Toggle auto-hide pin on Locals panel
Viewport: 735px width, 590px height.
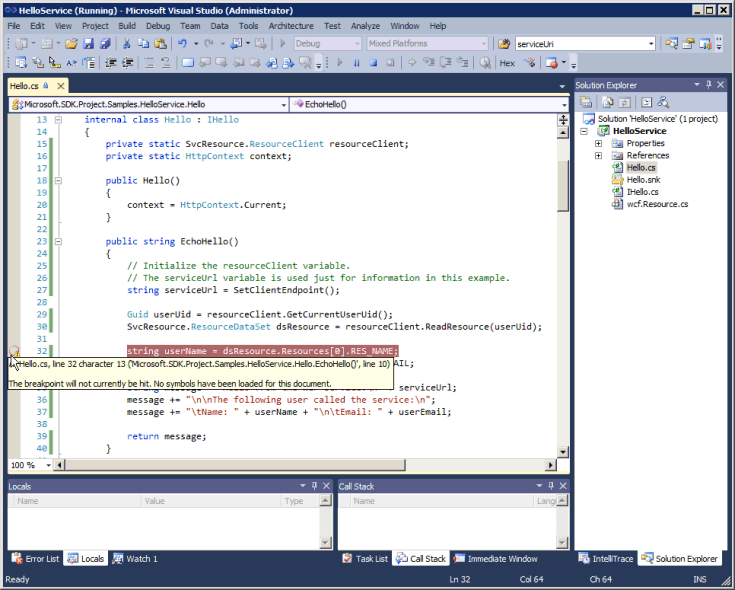314,486
